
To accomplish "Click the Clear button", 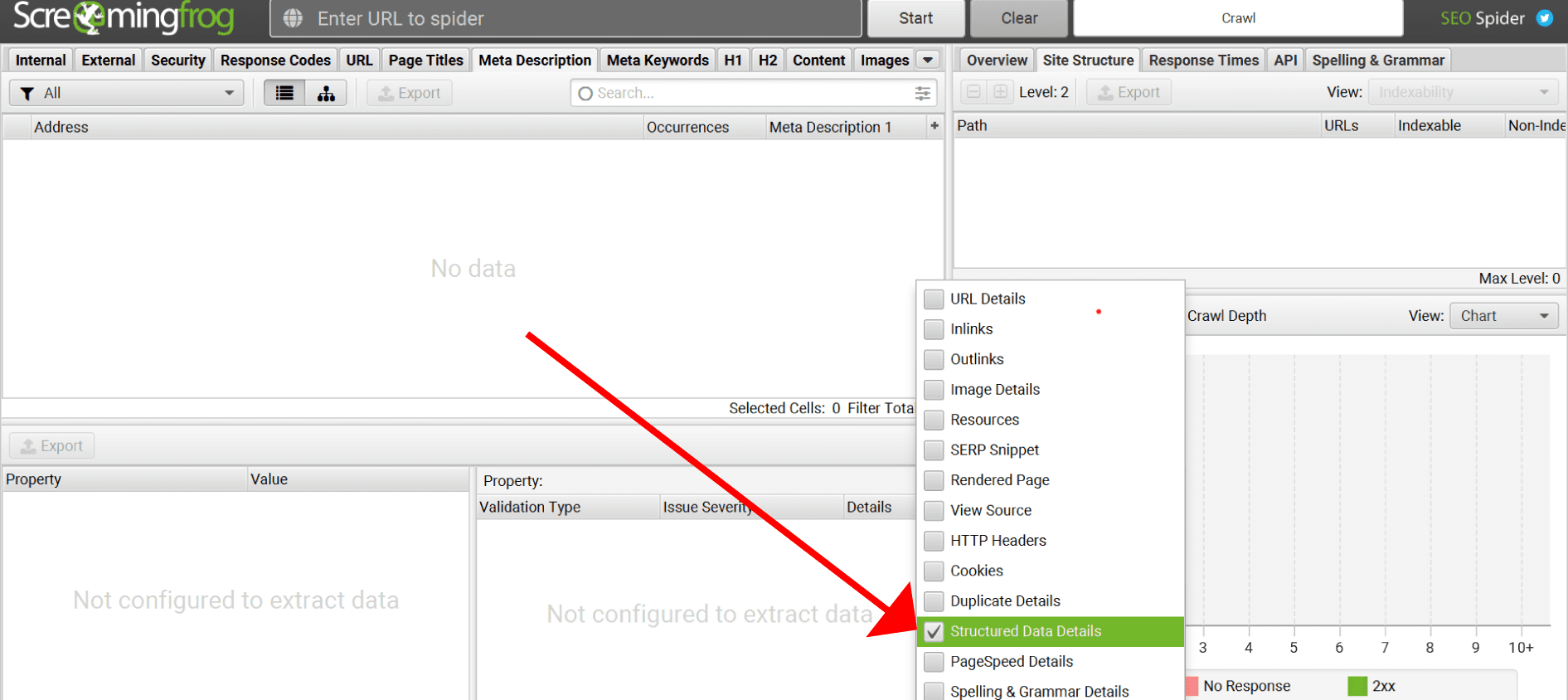I will click(1018, 18).
